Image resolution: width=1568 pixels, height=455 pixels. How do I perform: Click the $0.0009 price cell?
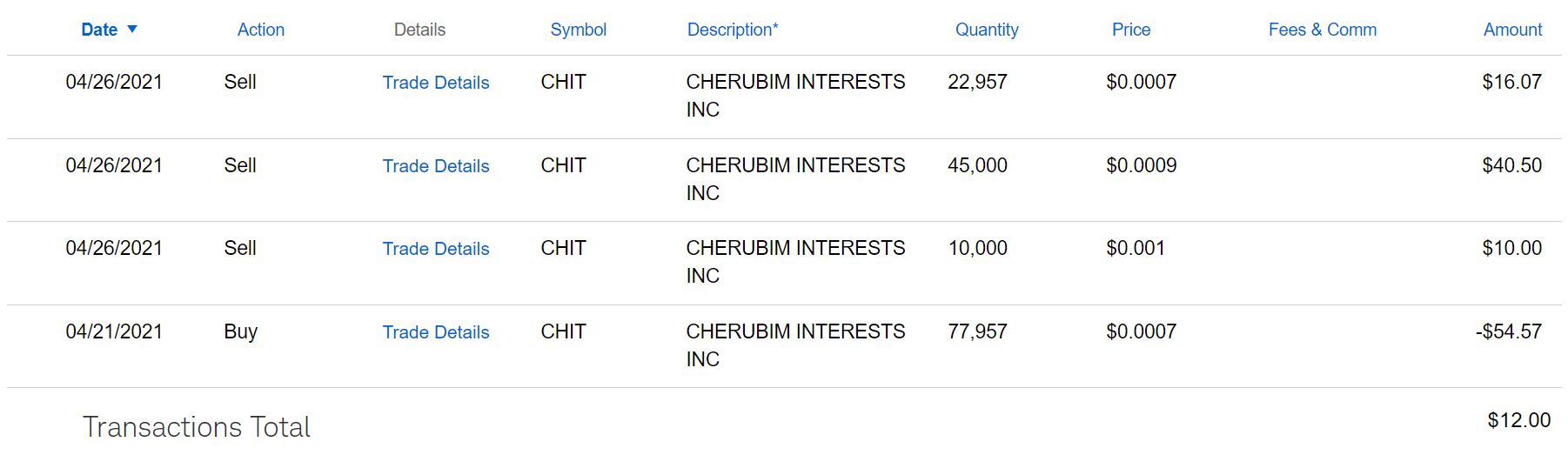pos(1141,165)
